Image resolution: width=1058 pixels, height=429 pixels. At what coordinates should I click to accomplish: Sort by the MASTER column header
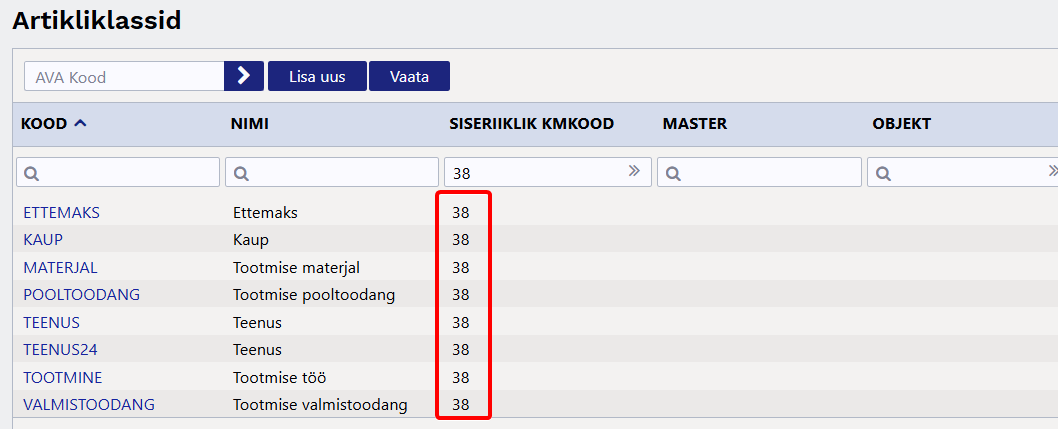(694, 124)
